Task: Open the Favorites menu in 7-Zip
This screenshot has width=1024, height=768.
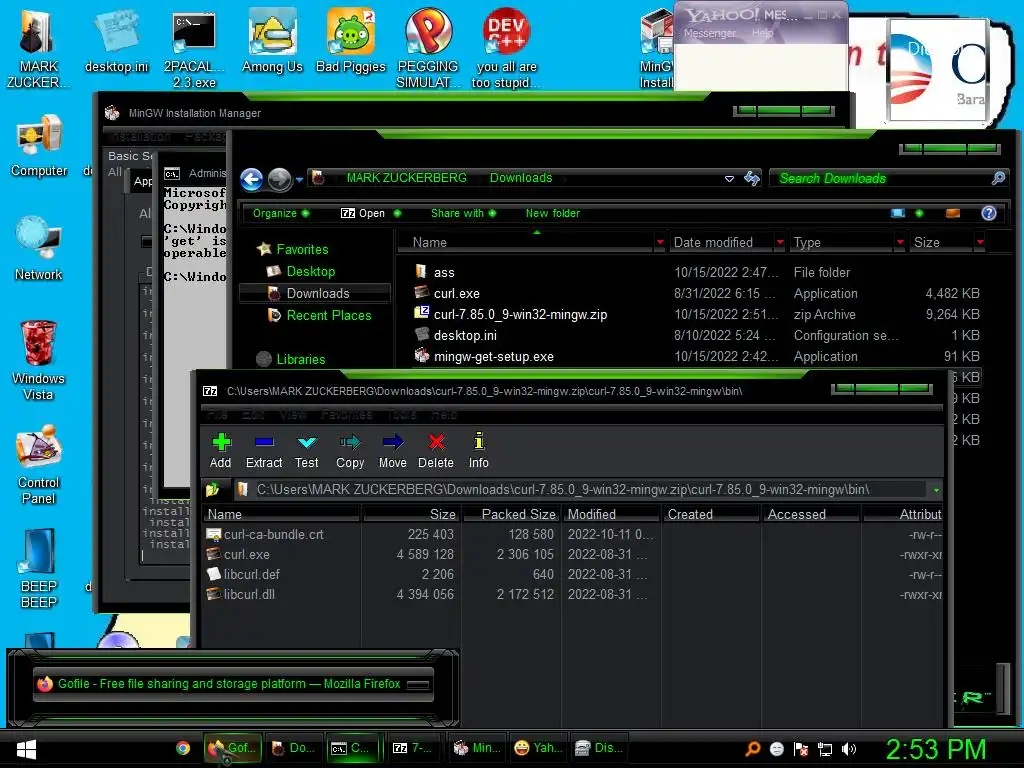Action: [346, 415]
